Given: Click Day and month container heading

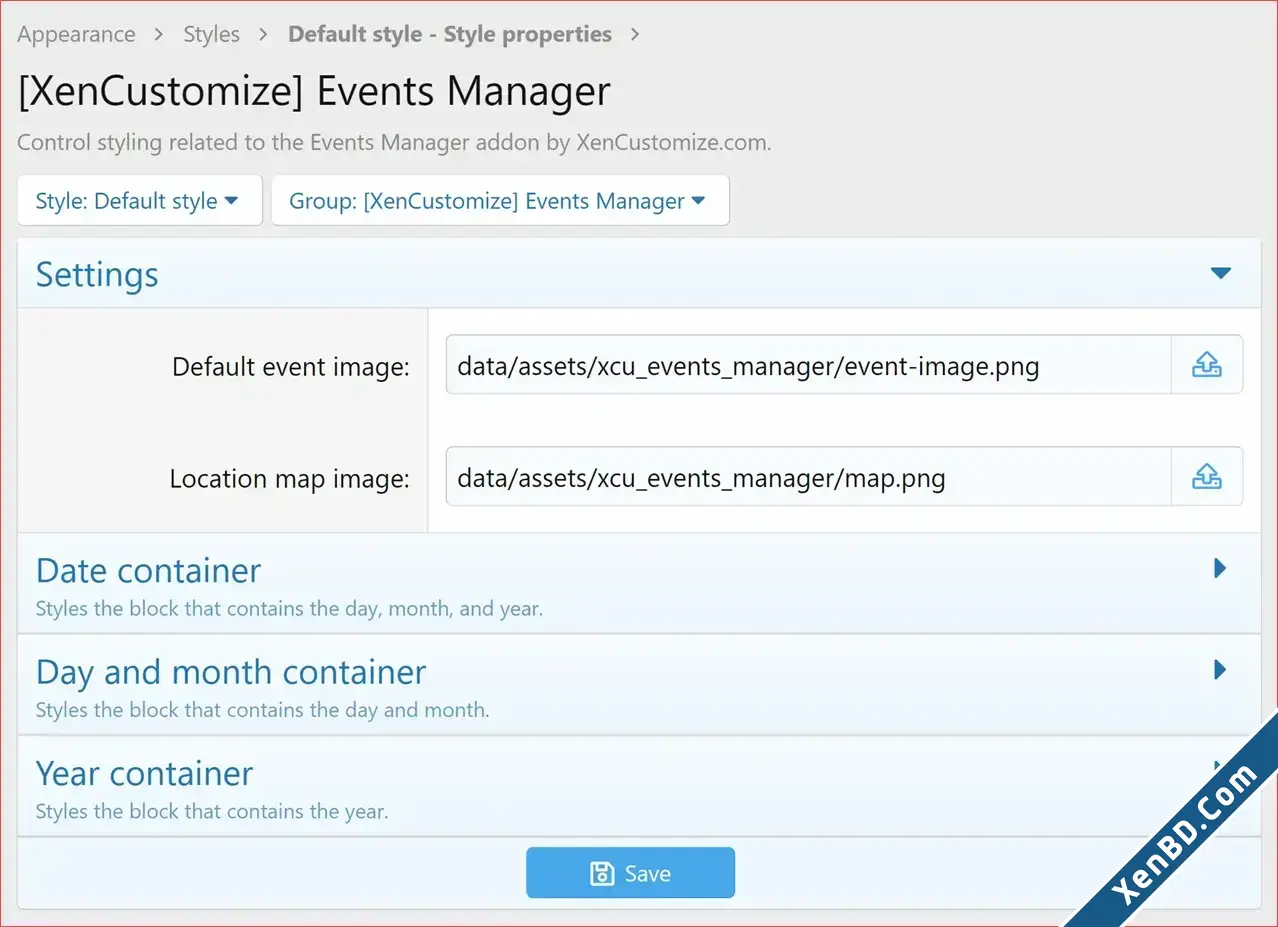Looking at the screenshot, I should [x=231, y=672].
